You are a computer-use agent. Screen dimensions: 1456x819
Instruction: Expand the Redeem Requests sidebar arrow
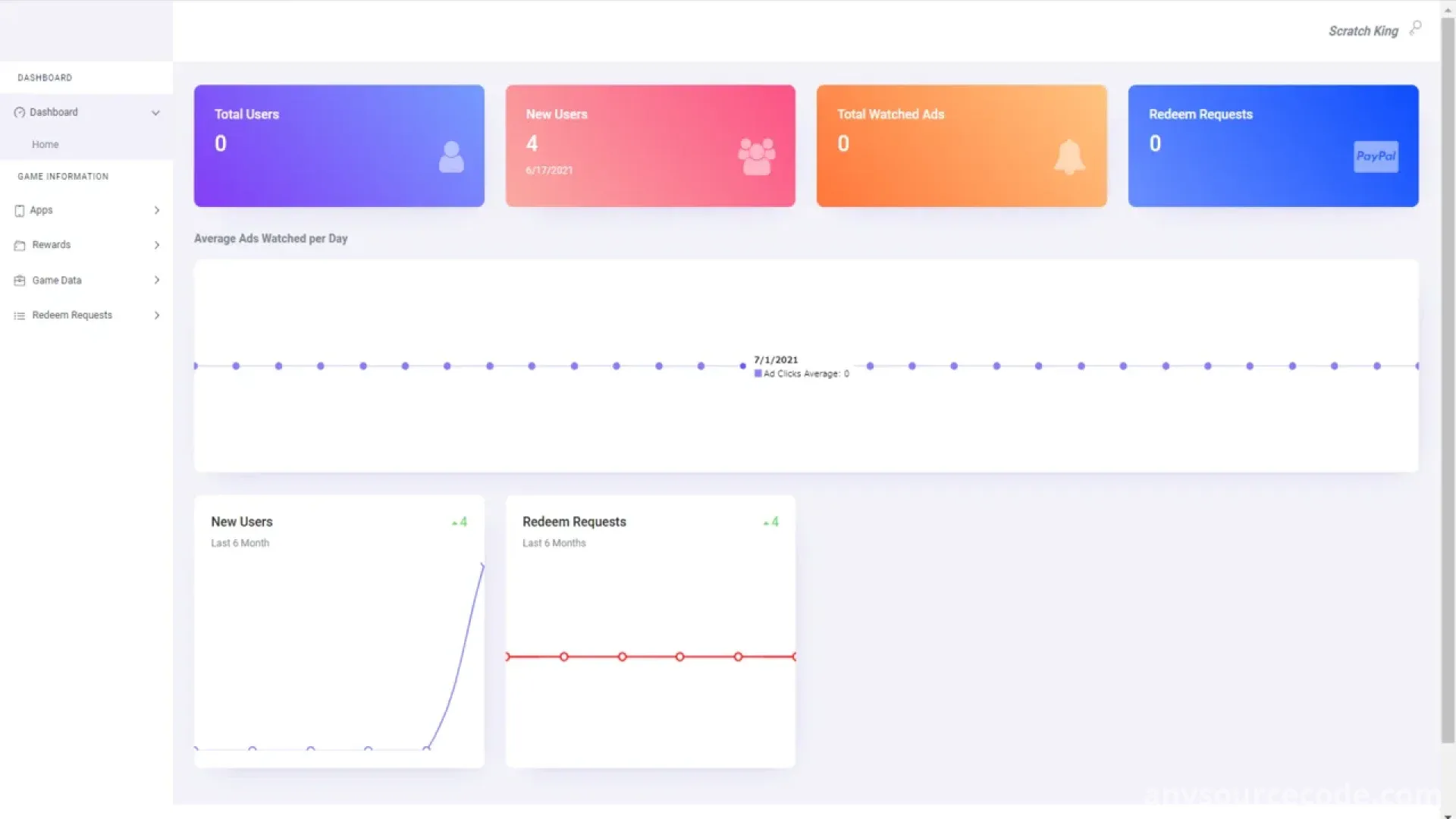point(157,315)
